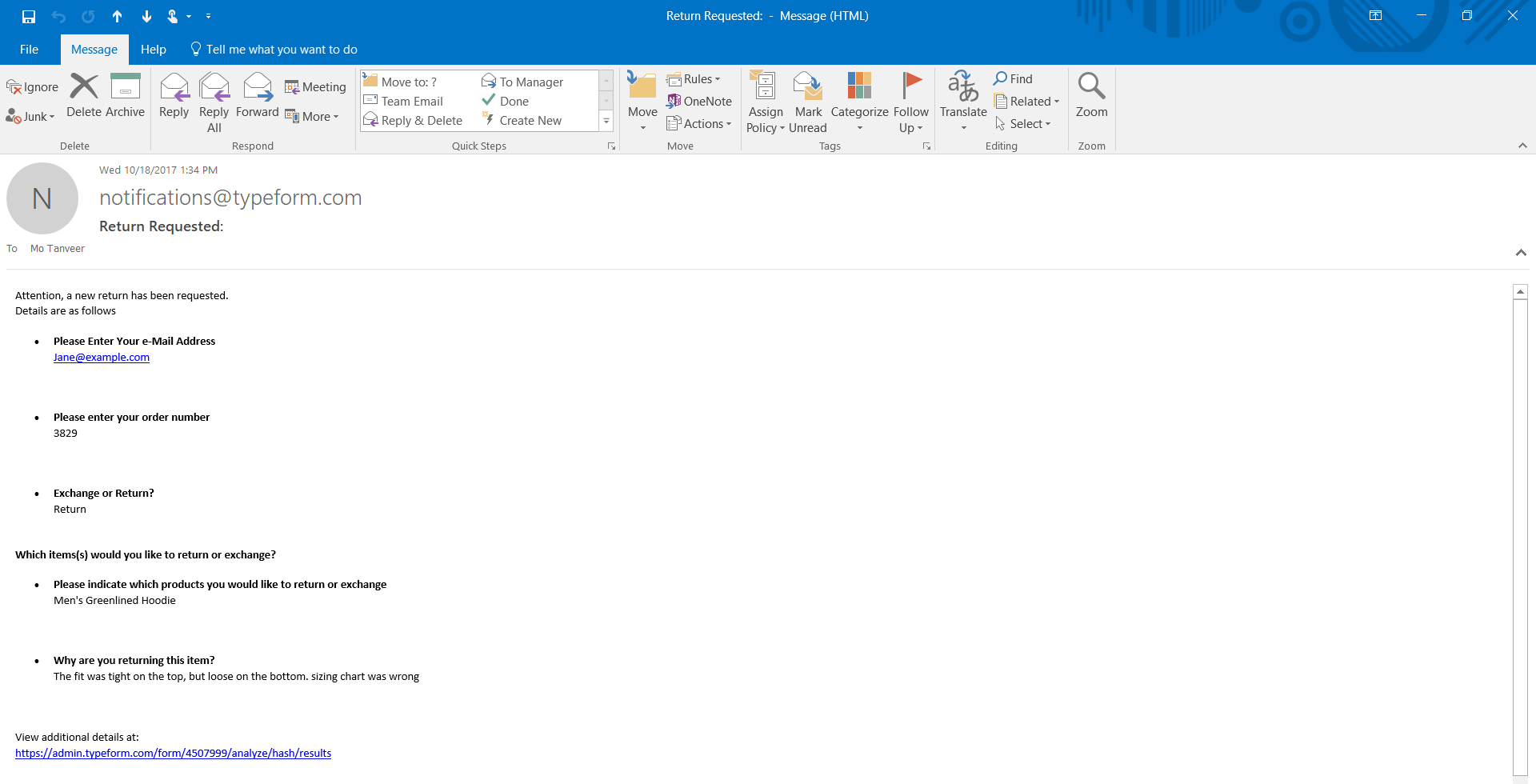1536x784 pixels.
Task: Open the Zoom magnifier tool
Action: [x=1091, y=88]
